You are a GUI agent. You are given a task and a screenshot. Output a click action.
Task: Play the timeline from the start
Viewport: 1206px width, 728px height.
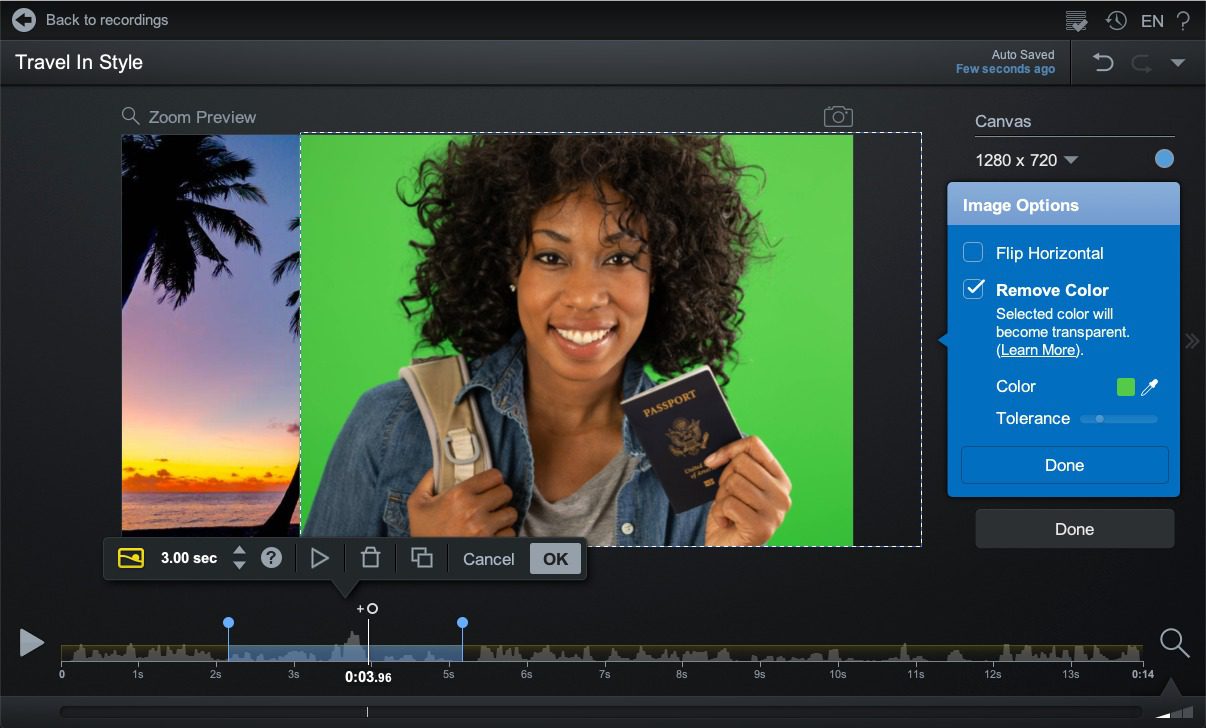tap(32, 643)
